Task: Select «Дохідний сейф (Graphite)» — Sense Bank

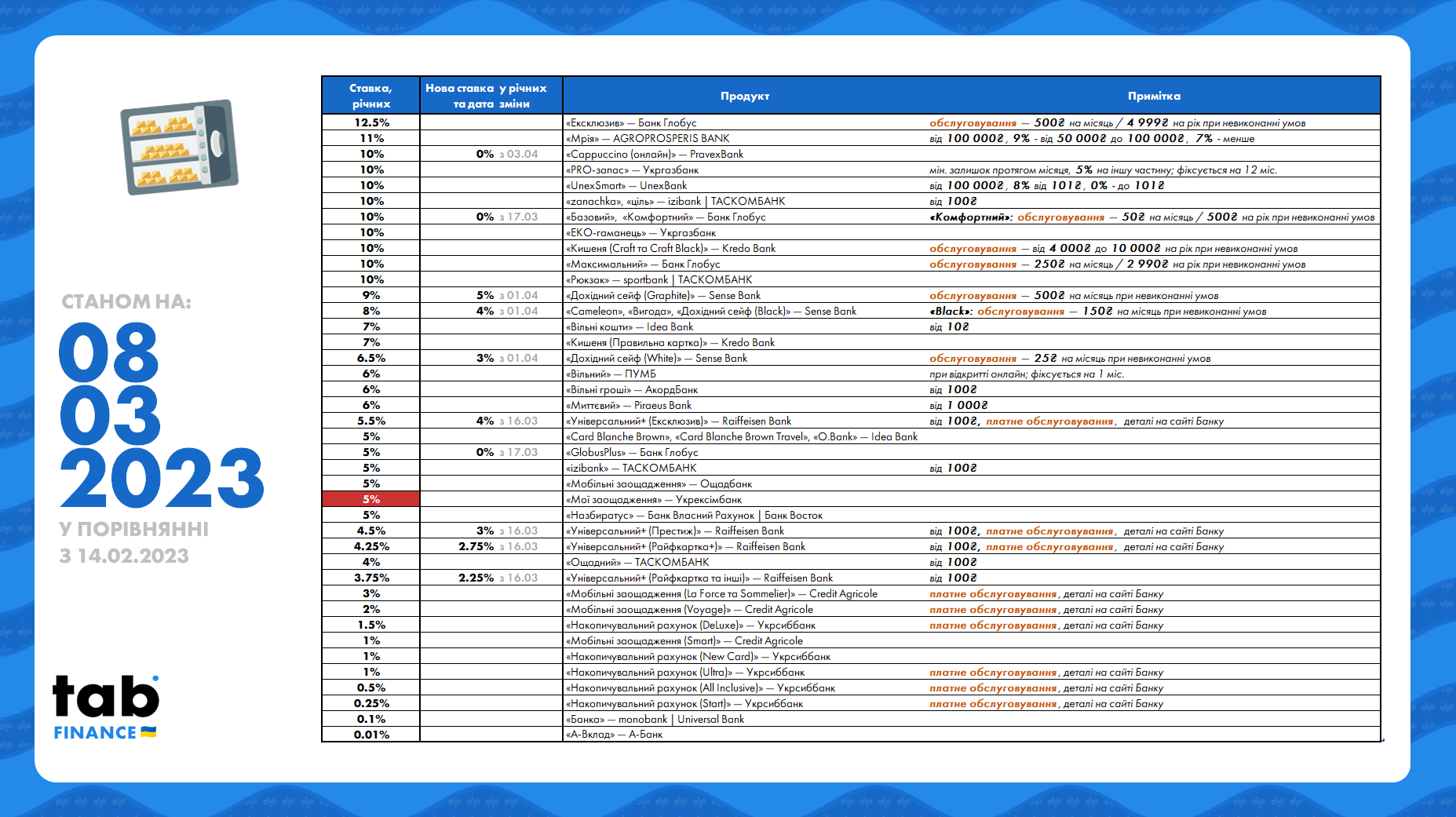Action: [x=663, y=295]
